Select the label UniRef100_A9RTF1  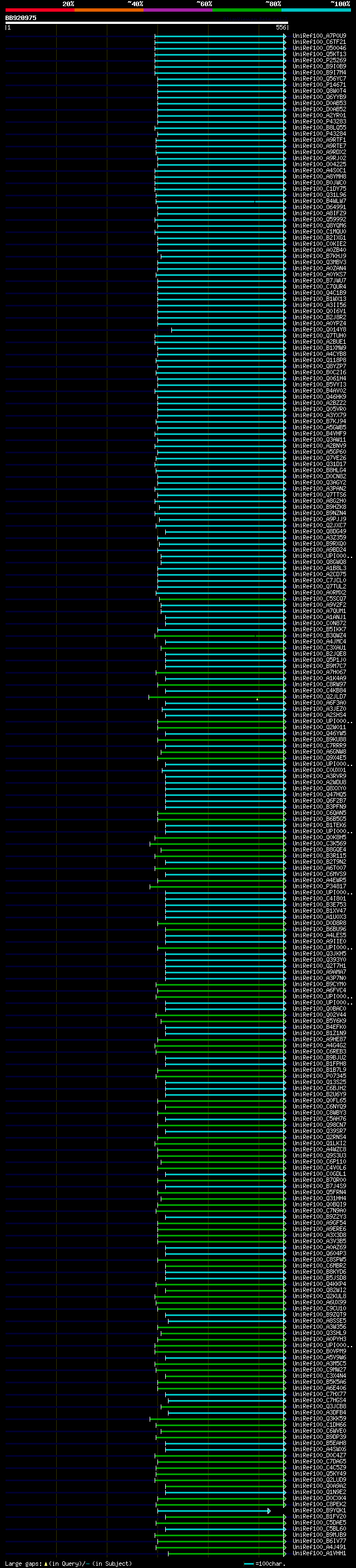point(319,140)
